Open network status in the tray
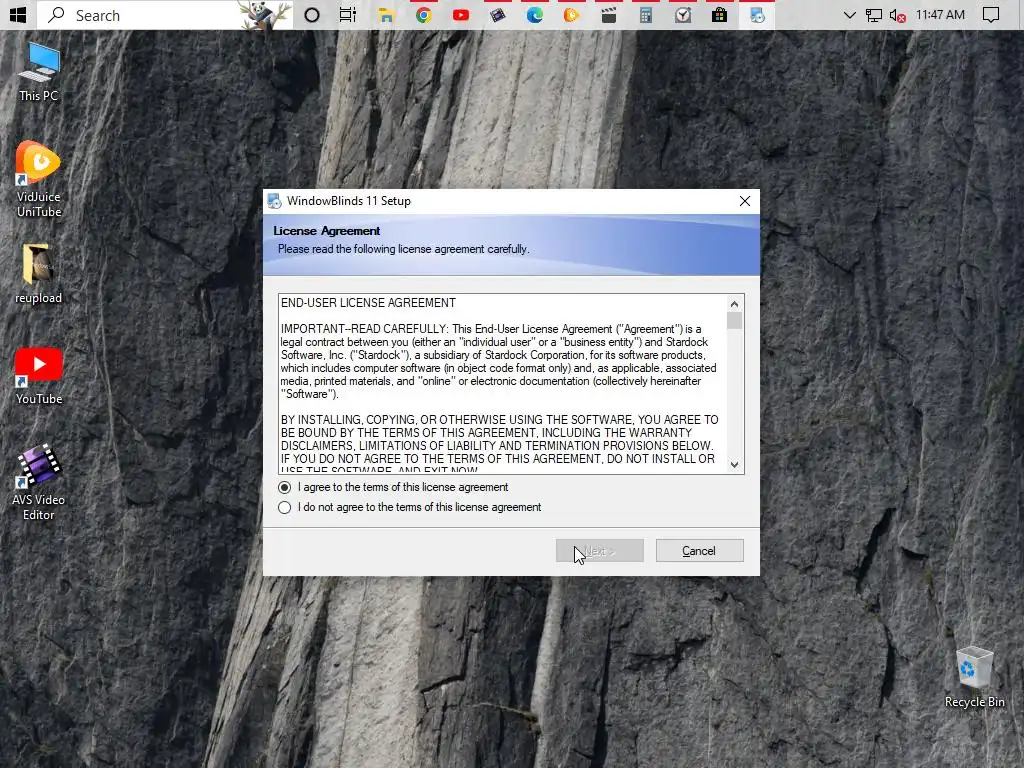 (x=873, y=15)
